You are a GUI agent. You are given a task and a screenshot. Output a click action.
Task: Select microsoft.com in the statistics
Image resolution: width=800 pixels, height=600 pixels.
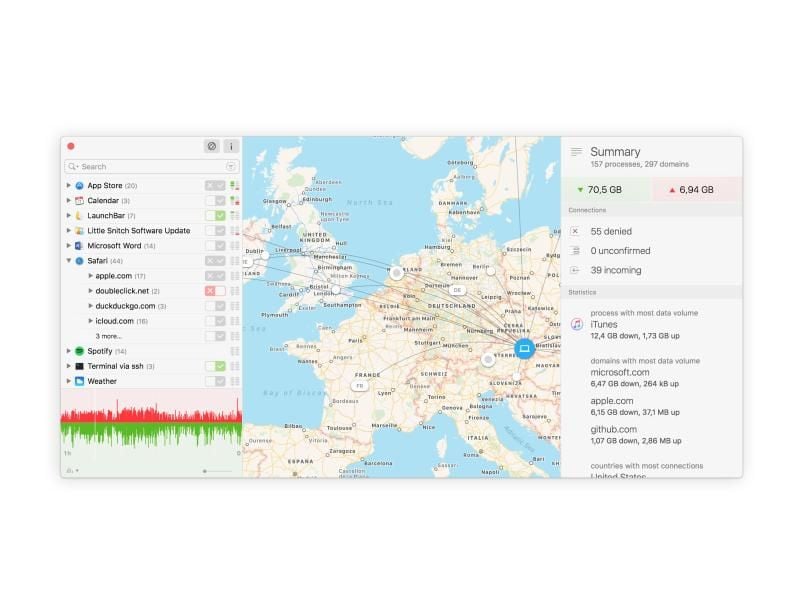(620, 372)
